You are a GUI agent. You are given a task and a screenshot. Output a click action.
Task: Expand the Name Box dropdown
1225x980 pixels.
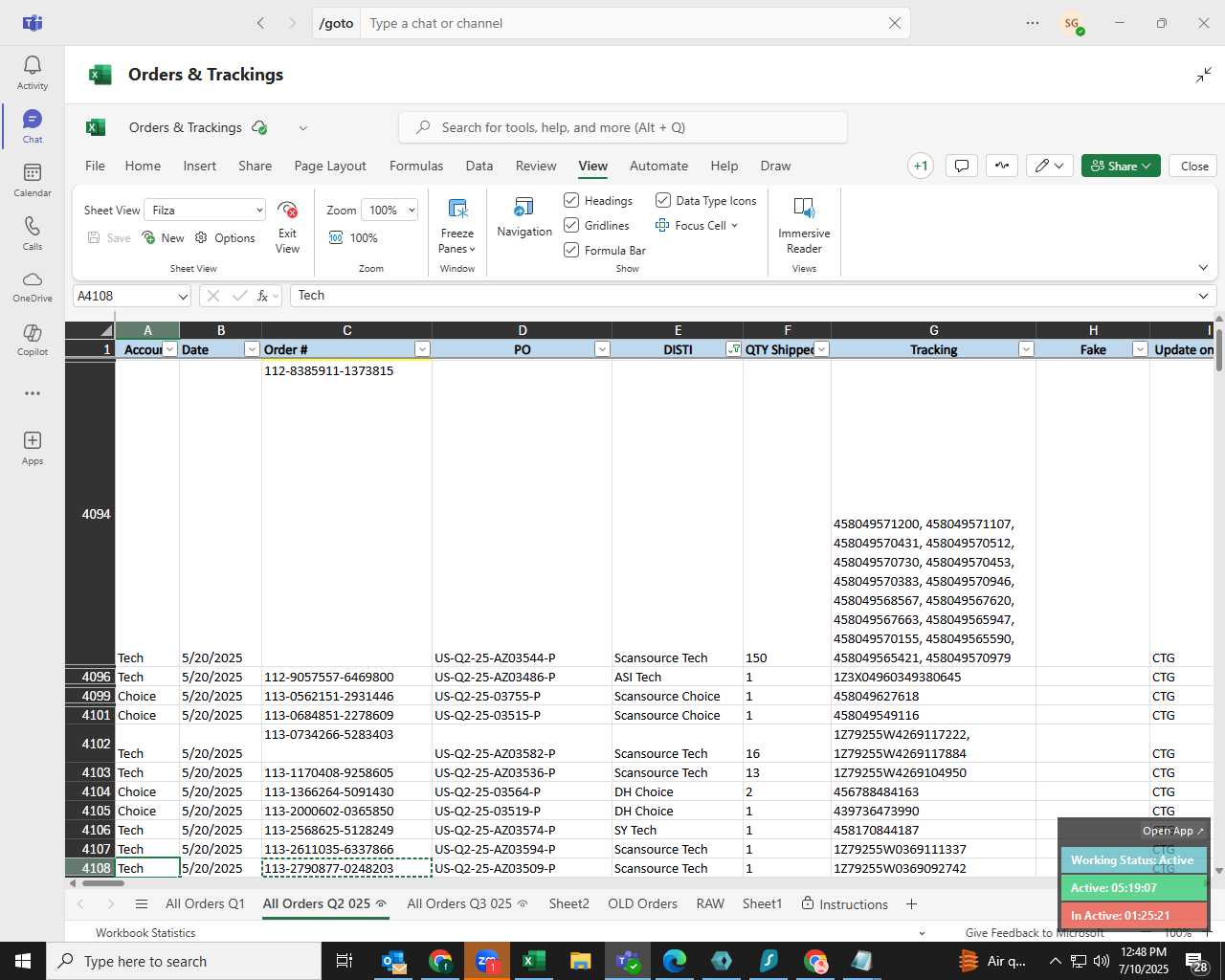coord(183,297)
